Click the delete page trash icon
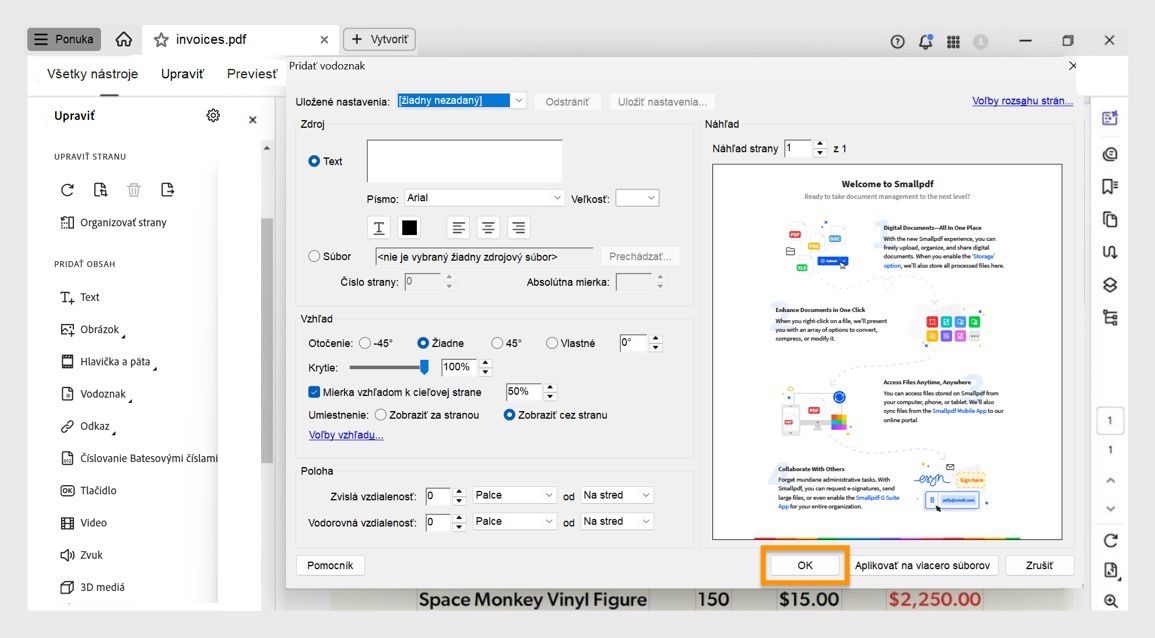Screen dimensions: 1155x638 click(134, 190)
